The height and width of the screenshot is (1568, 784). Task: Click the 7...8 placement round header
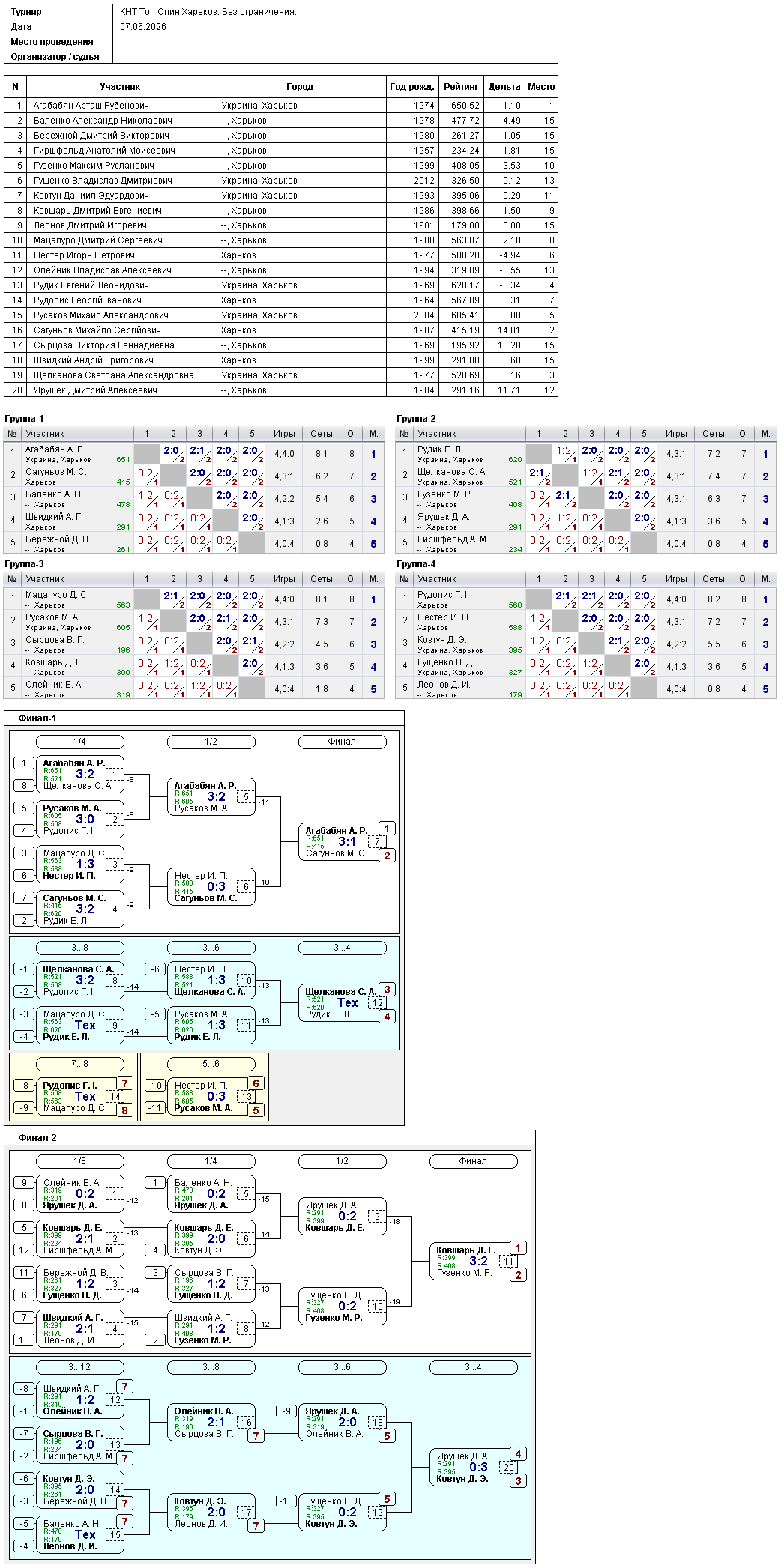tap(79, 1064)
